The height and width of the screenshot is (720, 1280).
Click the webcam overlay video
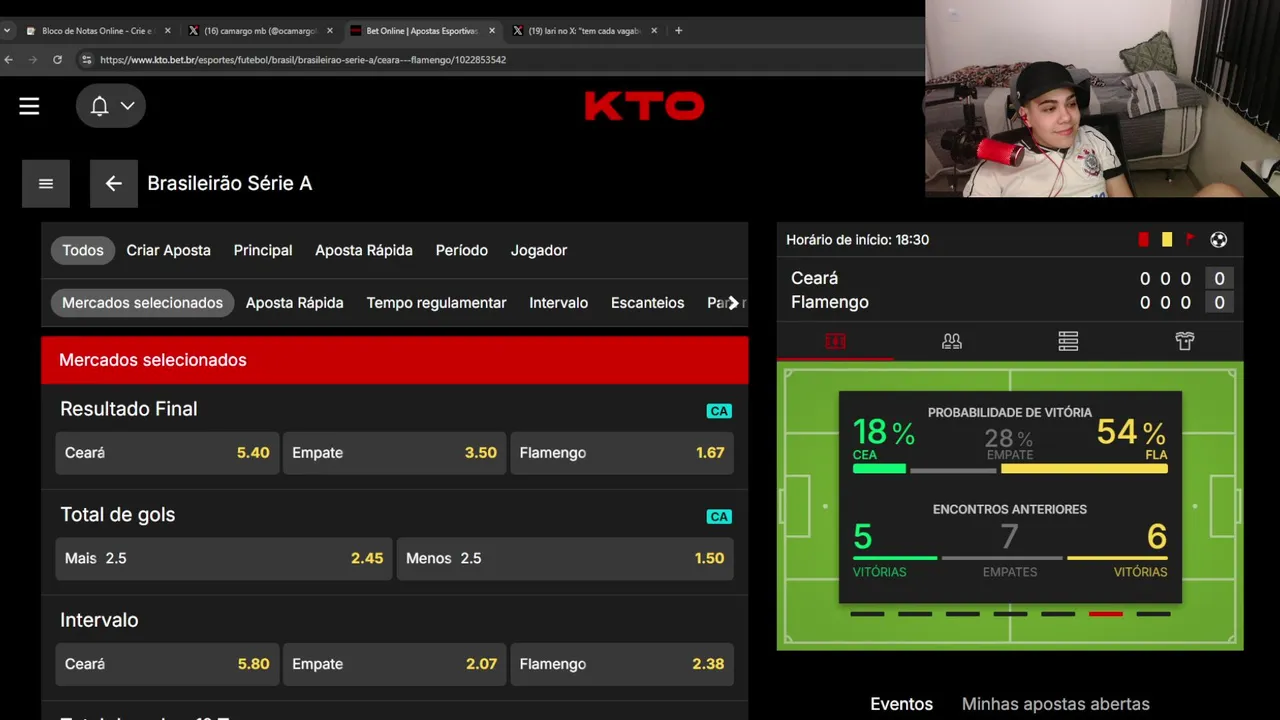[x=1102, y=98]
